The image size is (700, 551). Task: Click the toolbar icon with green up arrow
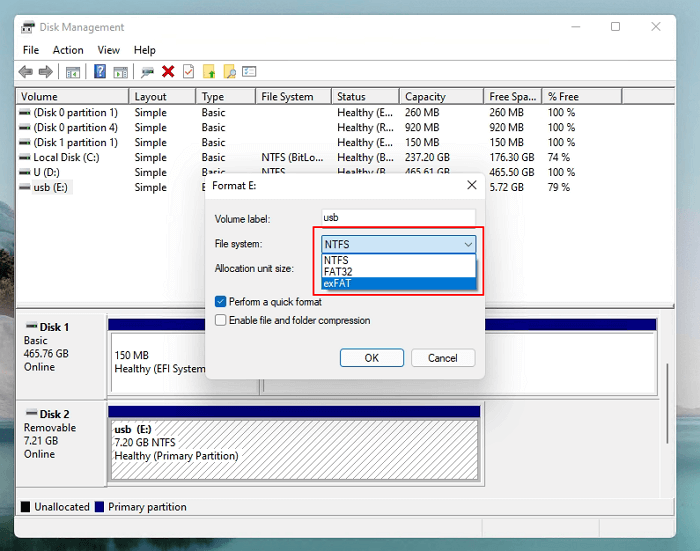tap(209, 72)
